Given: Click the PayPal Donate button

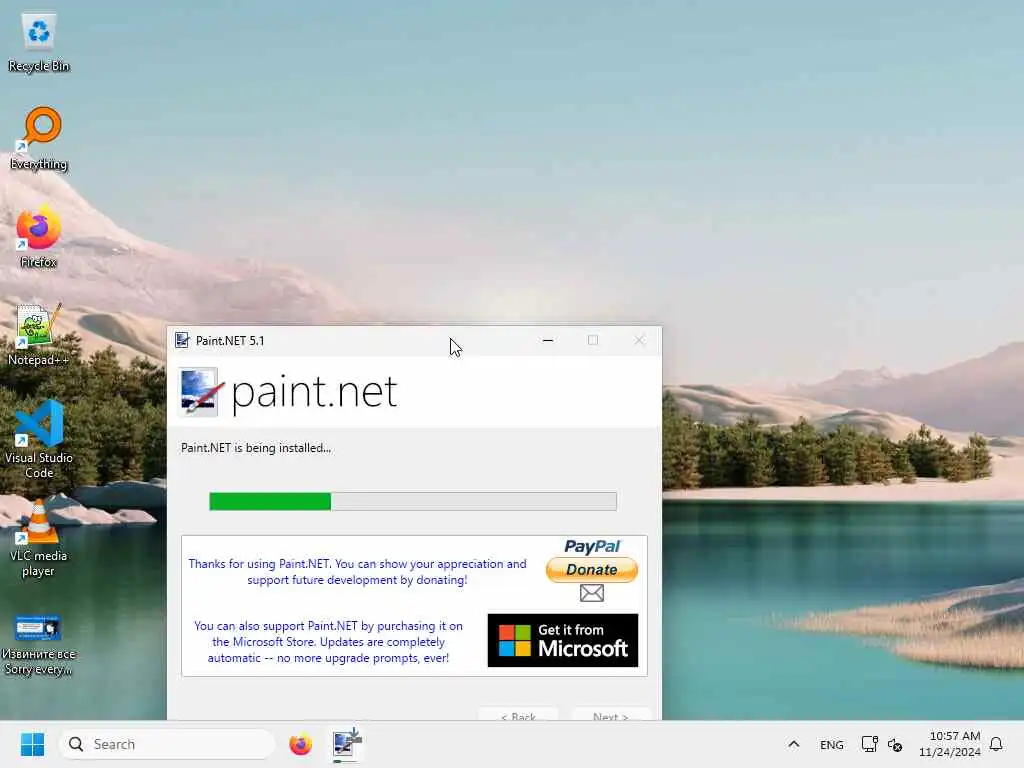Looking at the screenshot, I should coord(592,569).
